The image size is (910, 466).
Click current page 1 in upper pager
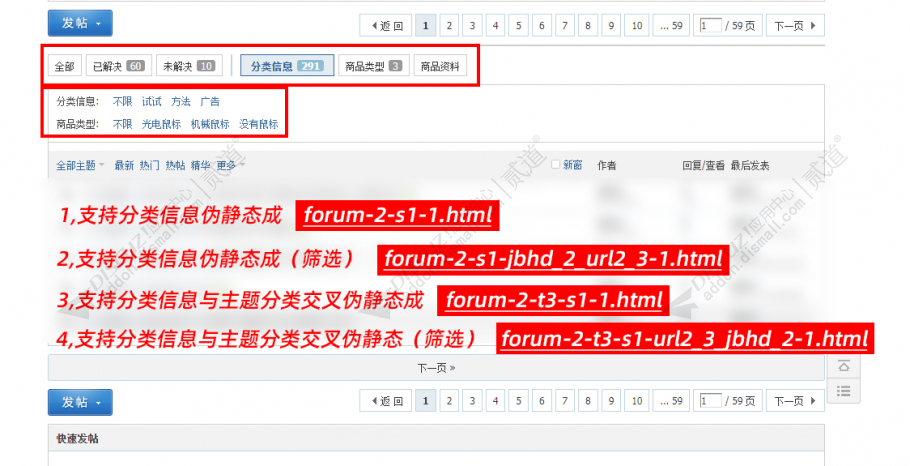point(426,26)
